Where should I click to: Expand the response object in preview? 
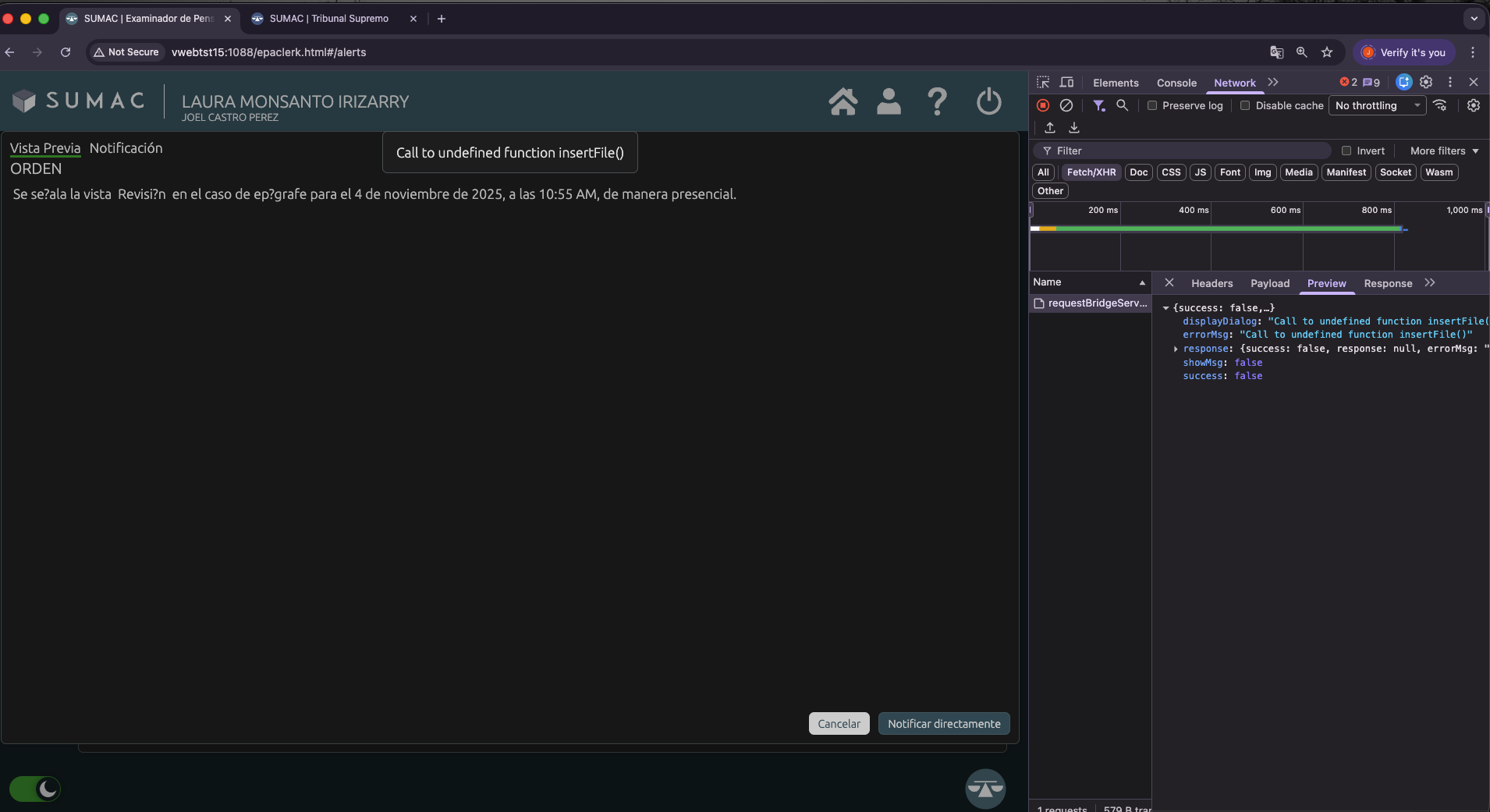tap(1176, 349)
